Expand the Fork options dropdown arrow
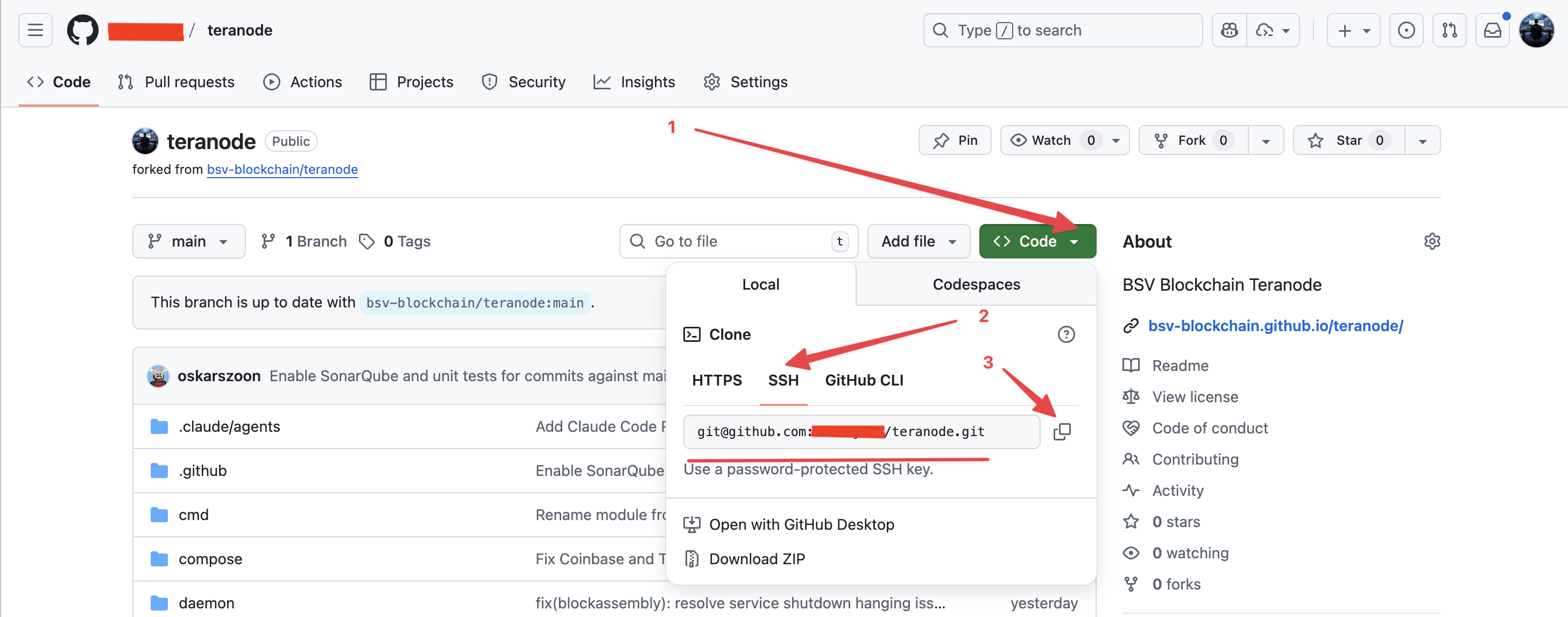The image size is (1568, 617). coord(1266,141)
